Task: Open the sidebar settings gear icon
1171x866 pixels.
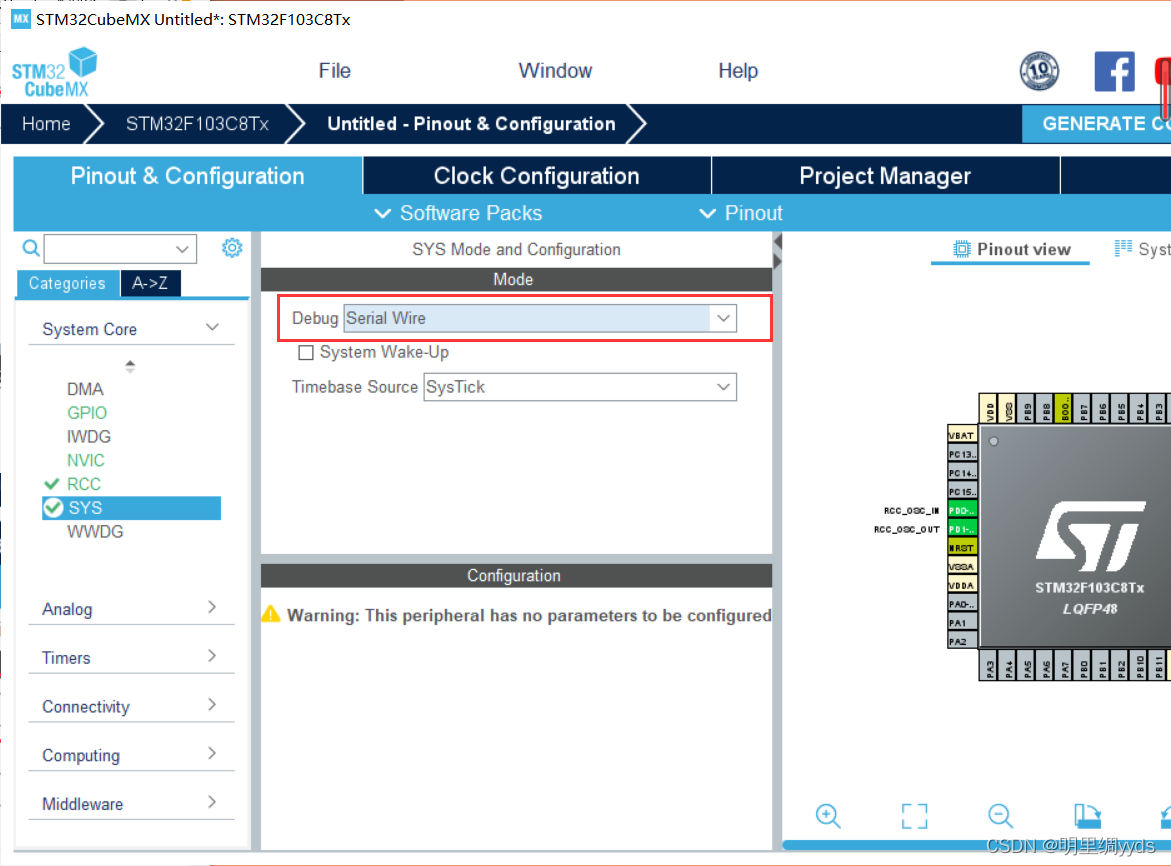Action: pos(232,248)
